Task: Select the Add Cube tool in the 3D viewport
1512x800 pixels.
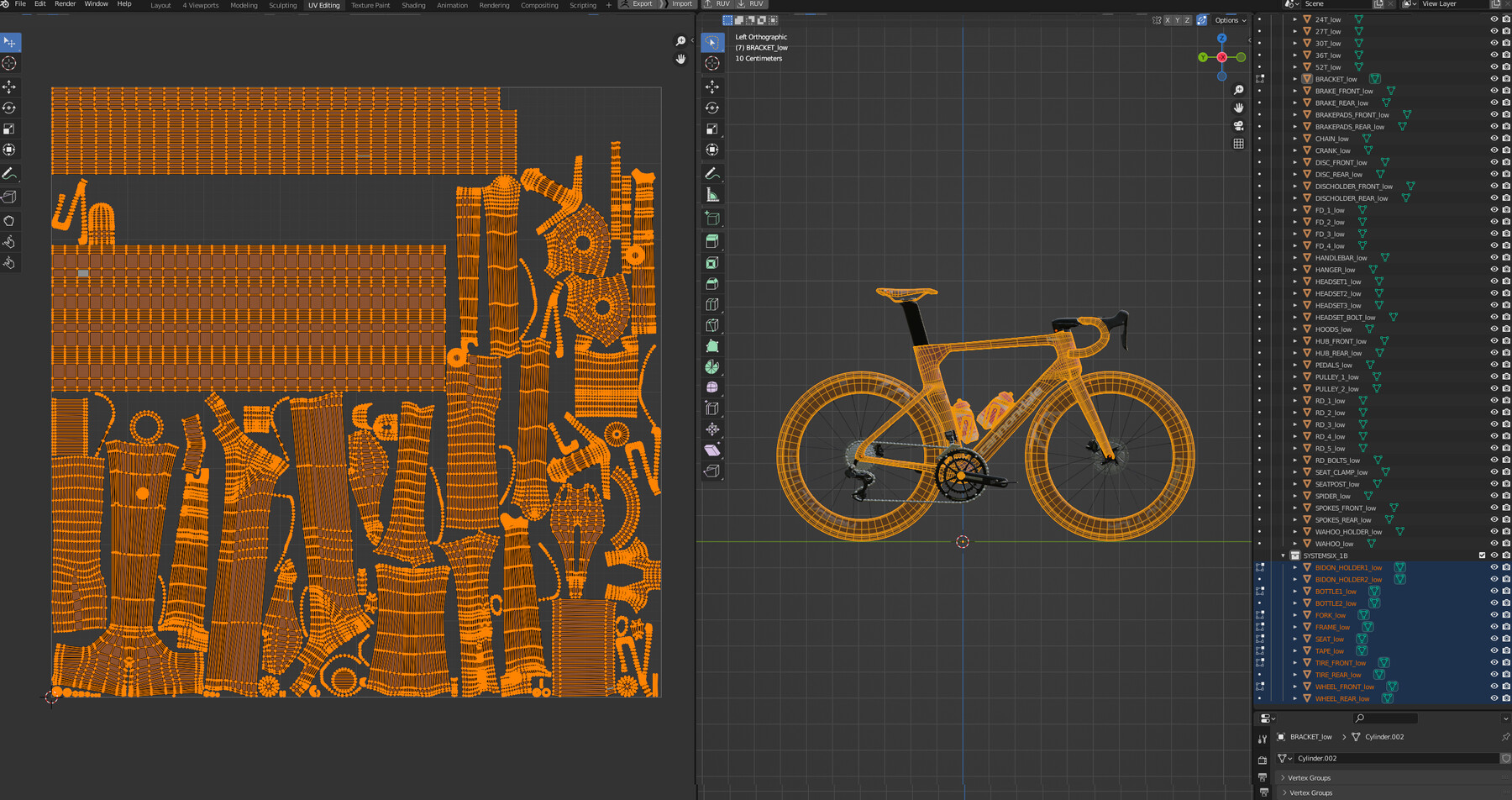Action: click(x=712, y=218)
